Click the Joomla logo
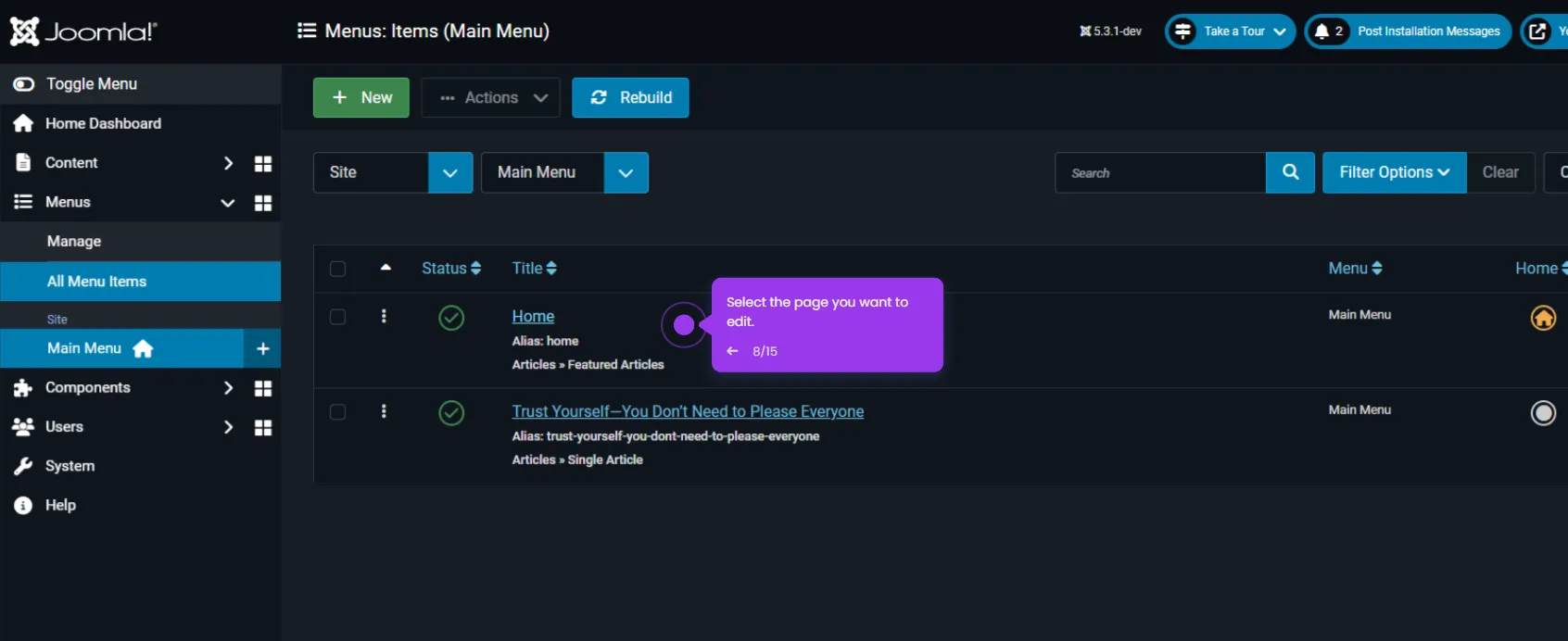The height and width of the screenshot is (641, 1568). click(x=83, y=31)
